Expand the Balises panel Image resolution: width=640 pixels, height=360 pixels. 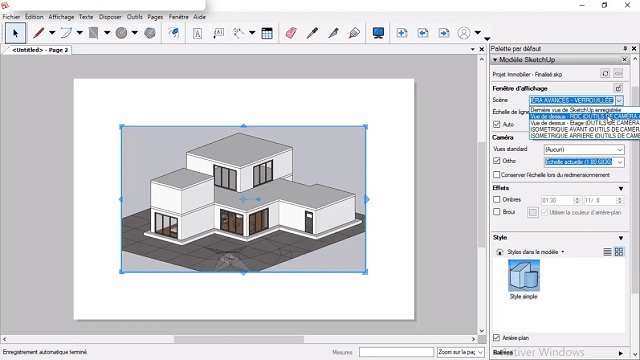point(621,353)
